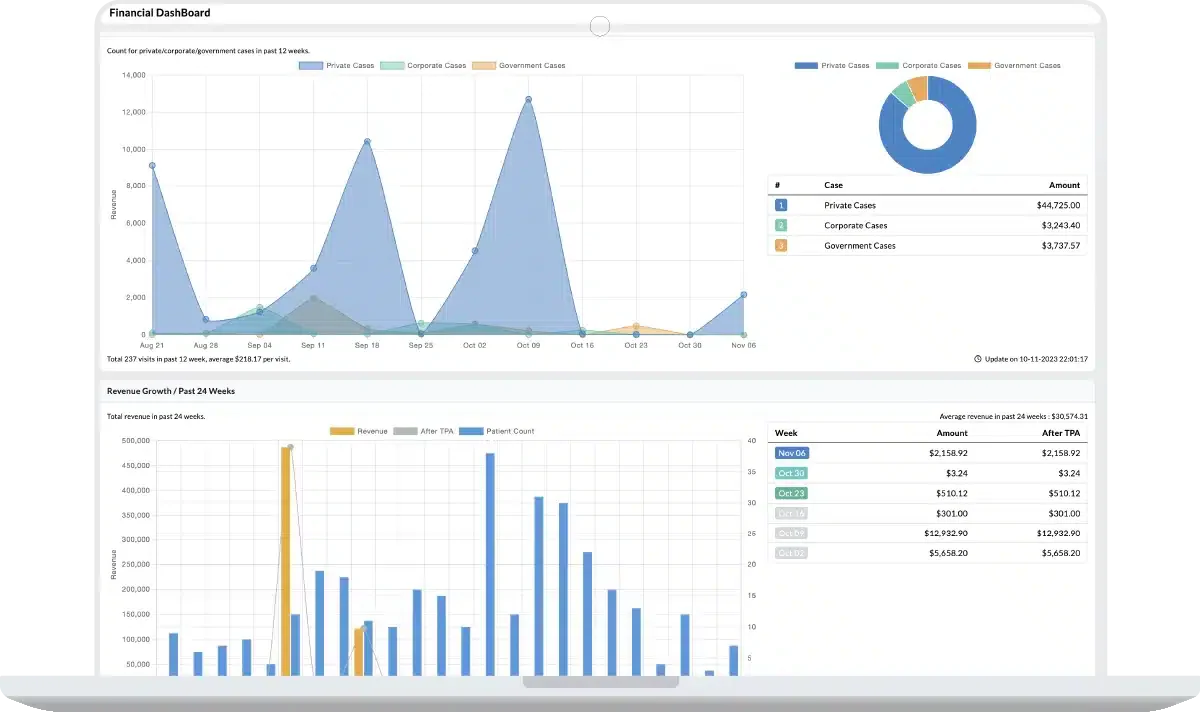Click the Nov 06 week badge
The height and width of the screenshot is (712, 1200).
791,453
